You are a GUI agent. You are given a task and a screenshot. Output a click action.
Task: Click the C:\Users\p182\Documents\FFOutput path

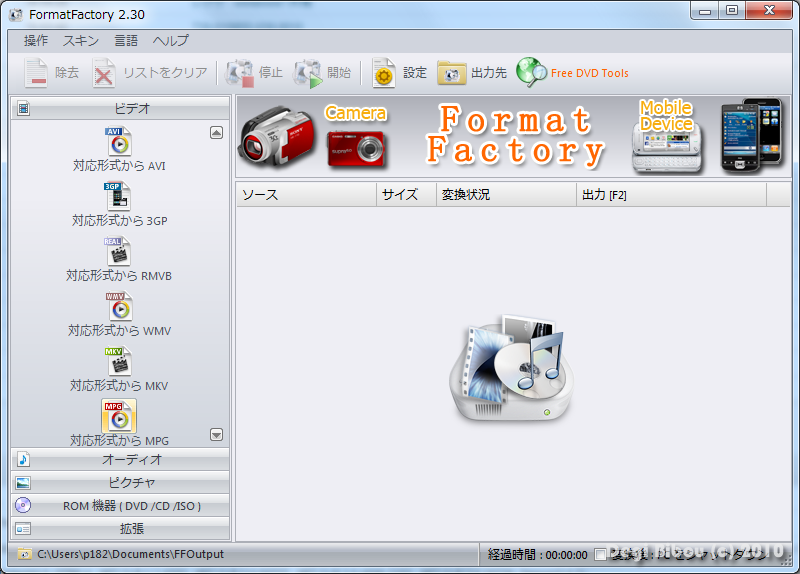(x=131, y=554)
